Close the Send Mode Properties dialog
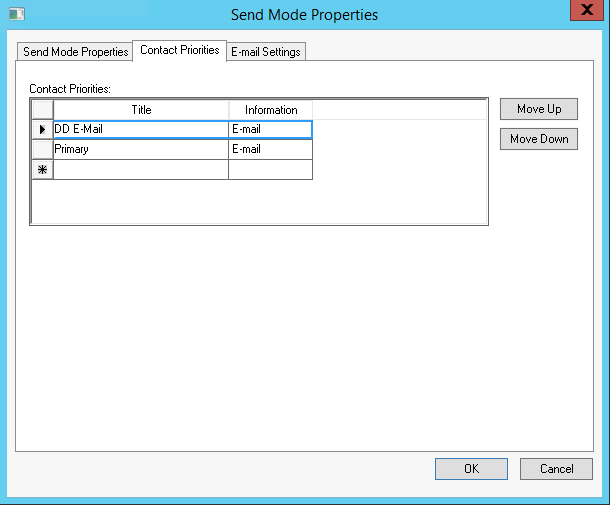The height and width of the screenshot is (505, 610). tap(585, 12)
